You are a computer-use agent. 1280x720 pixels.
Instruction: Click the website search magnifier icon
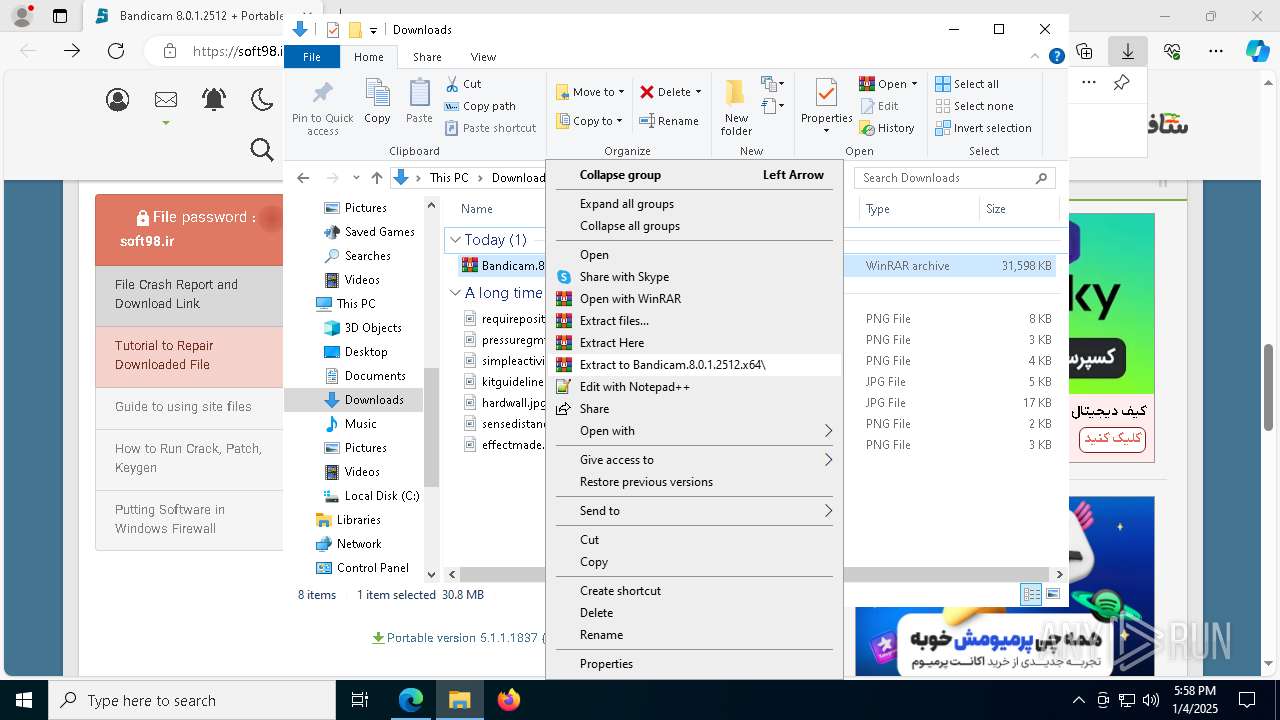(x=262, y=150)
